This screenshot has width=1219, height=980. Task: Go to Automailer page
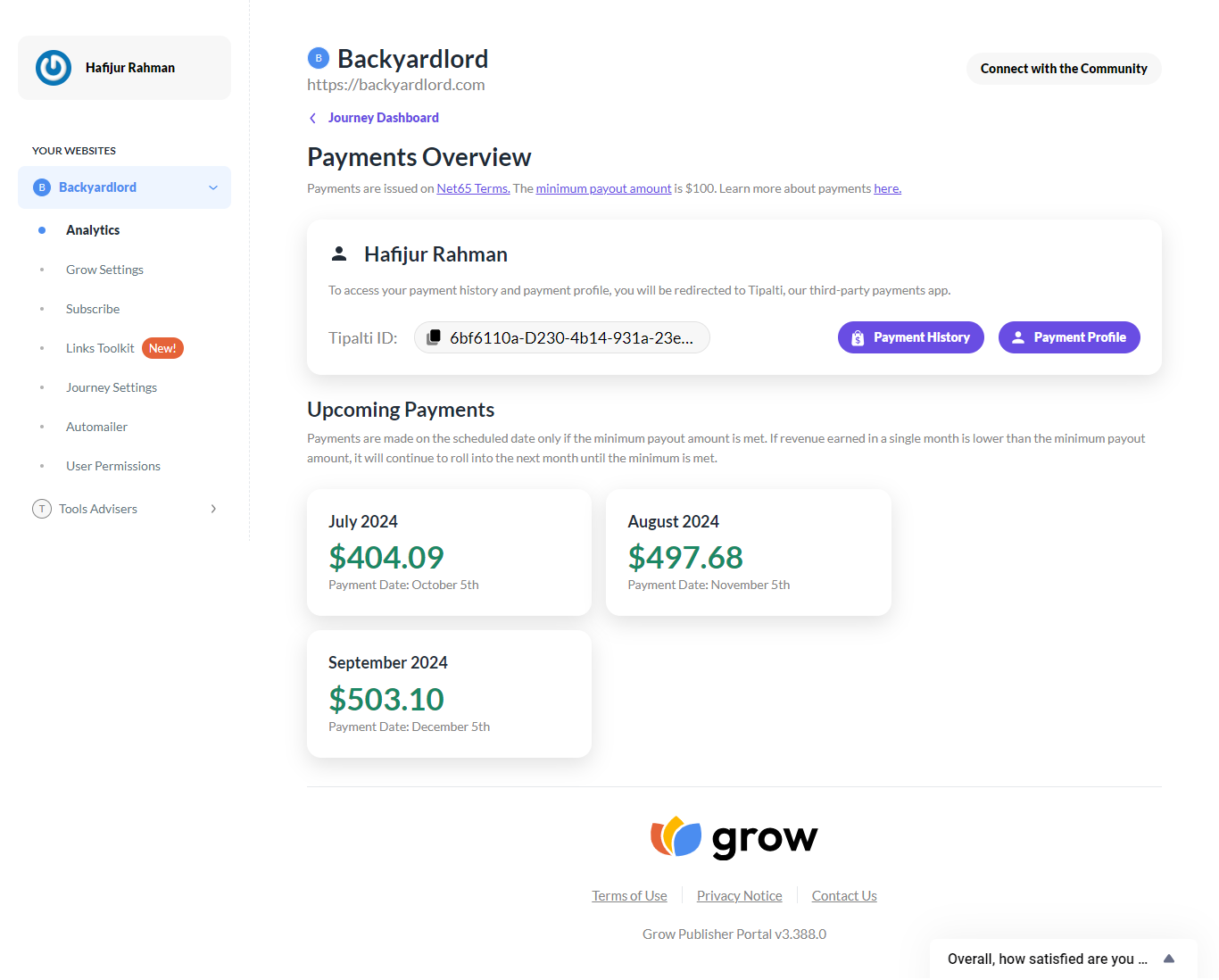click(96, 427)
